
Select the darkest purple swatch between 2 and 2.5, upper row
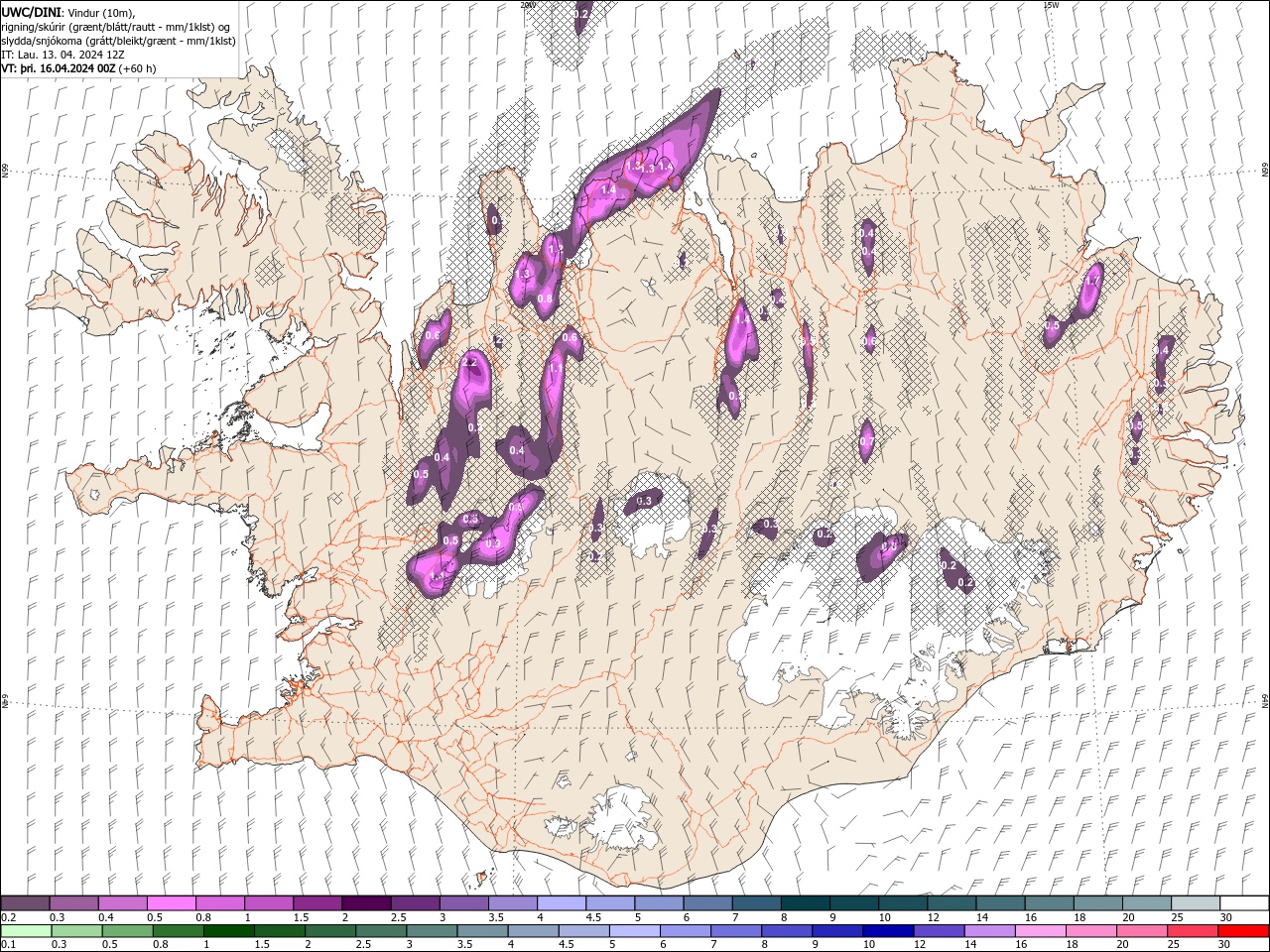(x=365, y=903)
